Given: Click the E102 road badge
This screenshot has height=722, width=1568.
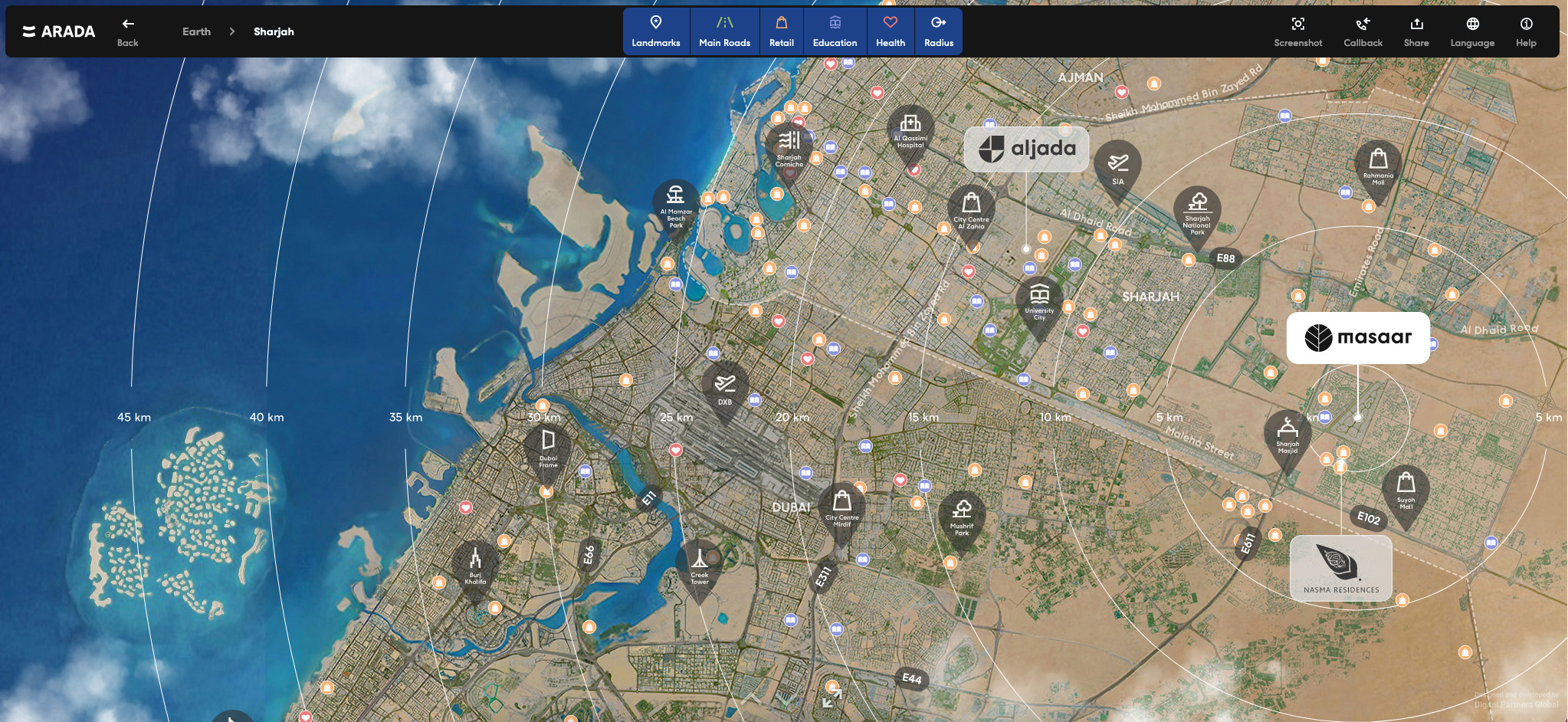Looking at the screenshot, I should point(1369,518).
